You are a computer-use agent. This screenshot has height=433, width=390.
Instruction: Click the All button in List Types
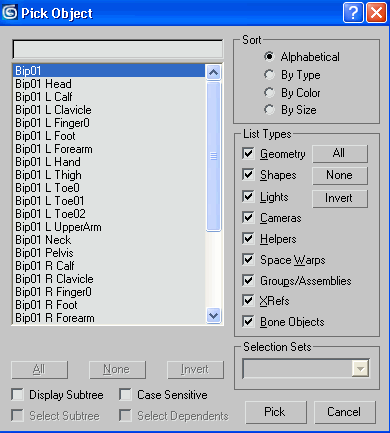pyautogui.click(x=340, y=154)
